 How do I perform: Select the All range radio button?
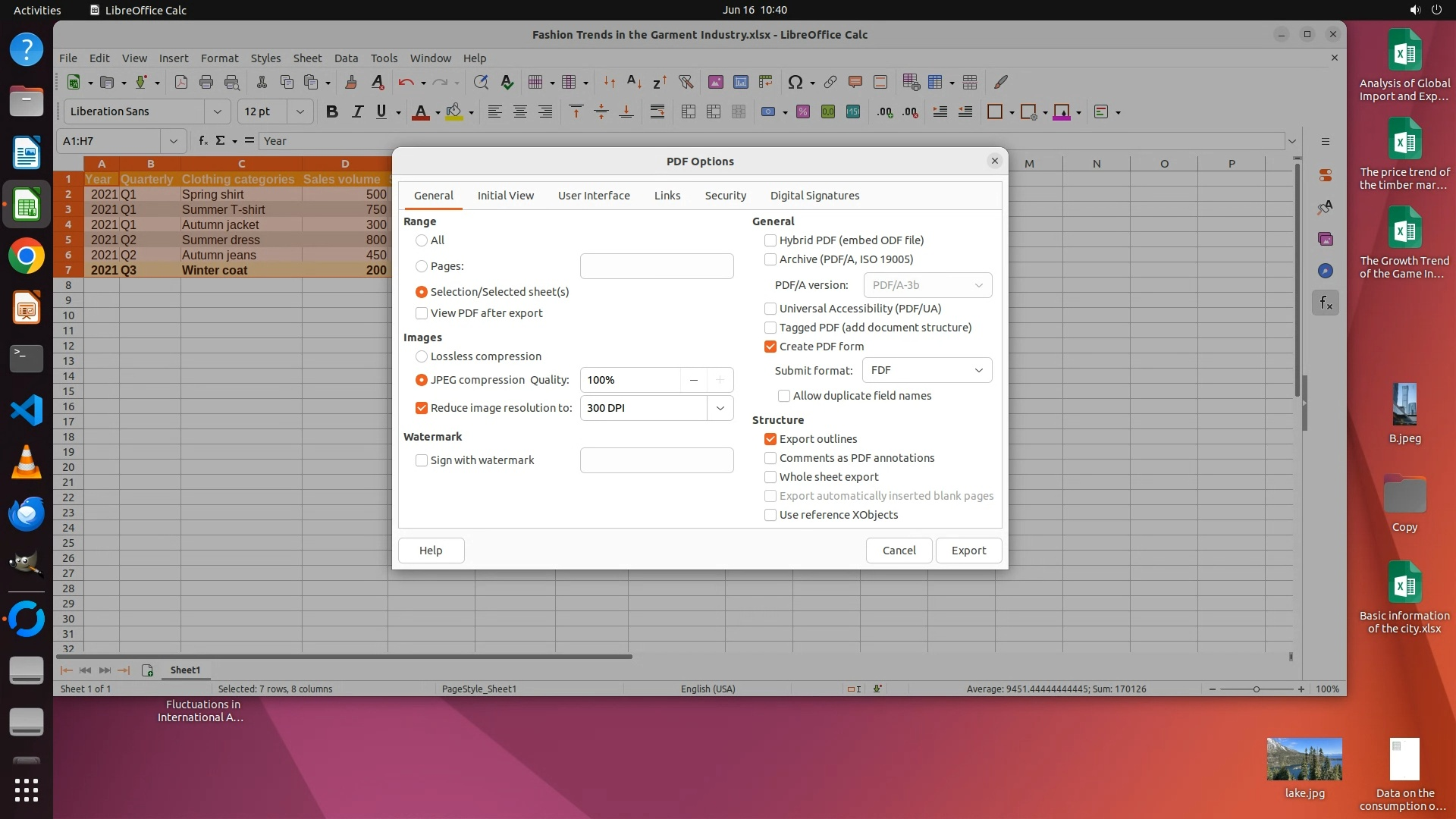point(422,240)
